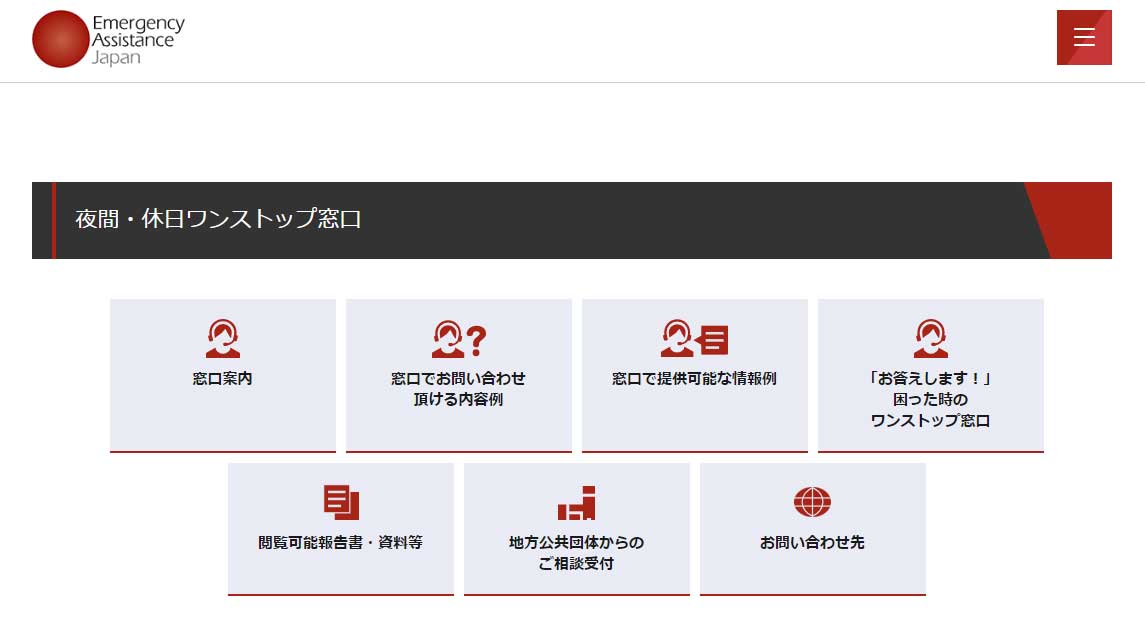Image resolution: width=1145 pixels, height=626 pixels.
Task: Open the 窓口案内 link
Action: [223, 379]
